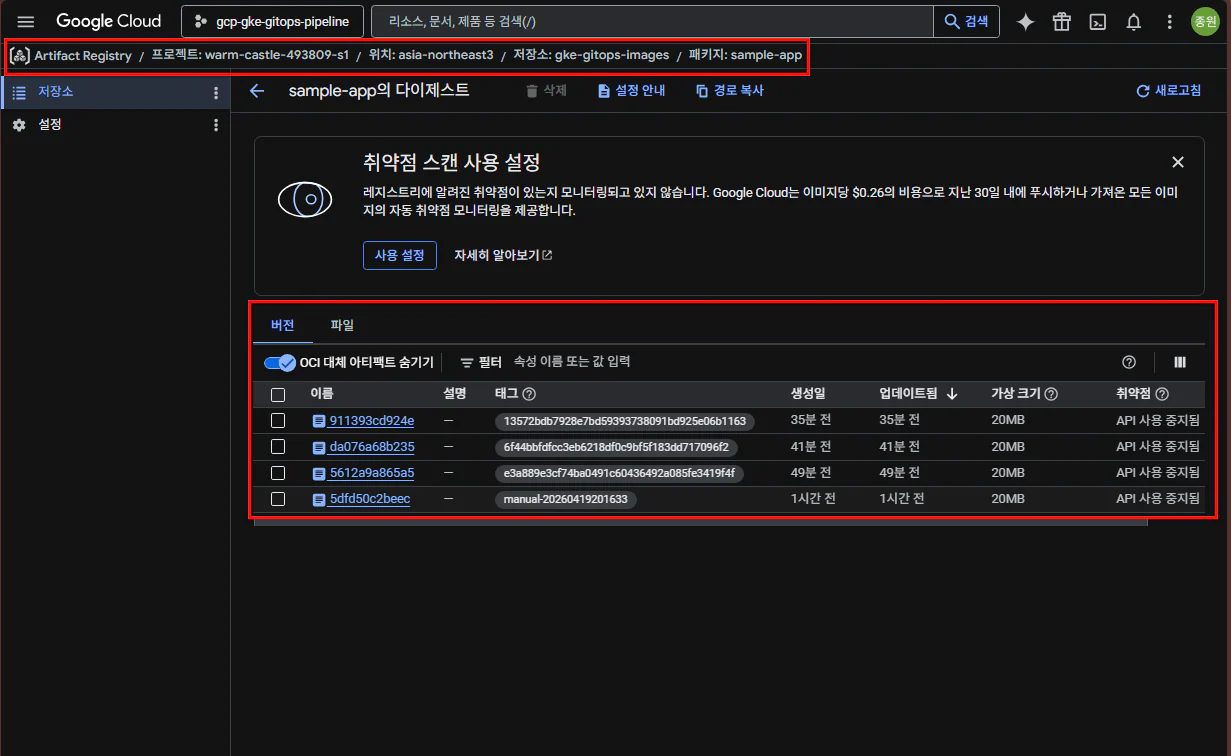Click the 프로젝트: warm-castle-493809-s1 breadcrumb
1231x756 pixels.
(250, 56)
